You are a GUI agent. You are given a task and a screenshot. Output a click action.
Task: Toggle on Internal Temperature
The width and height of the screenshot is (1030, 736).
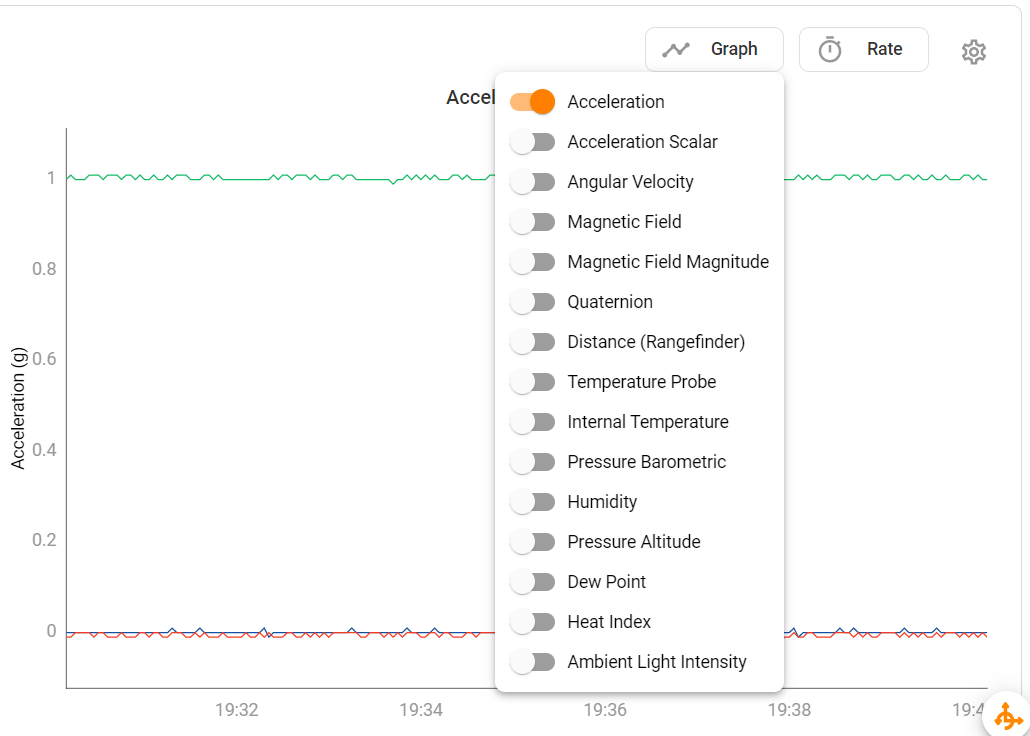pyautogui.click(x=533, y=421)
